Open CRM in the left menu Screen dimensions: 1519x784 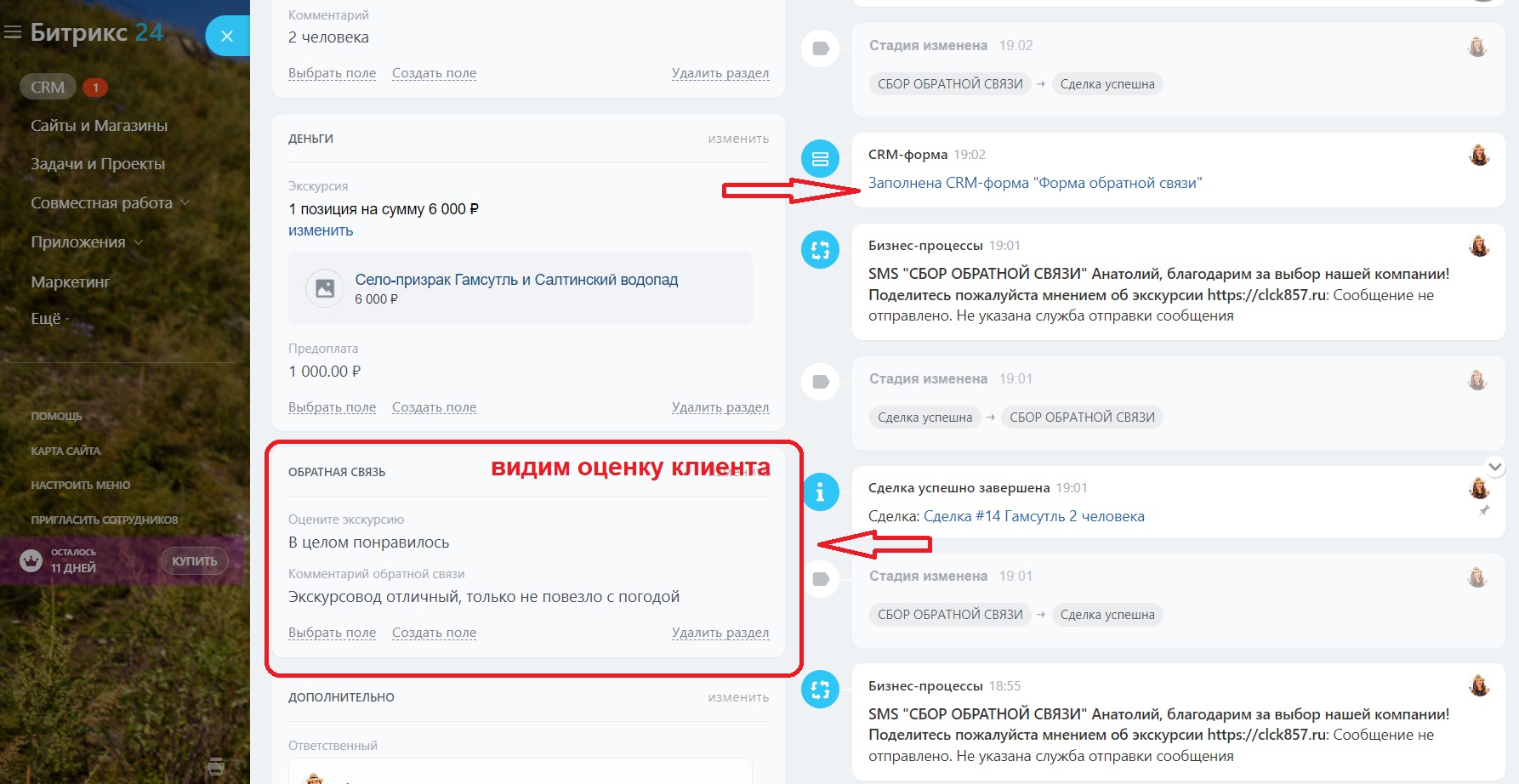click(48, 87)
